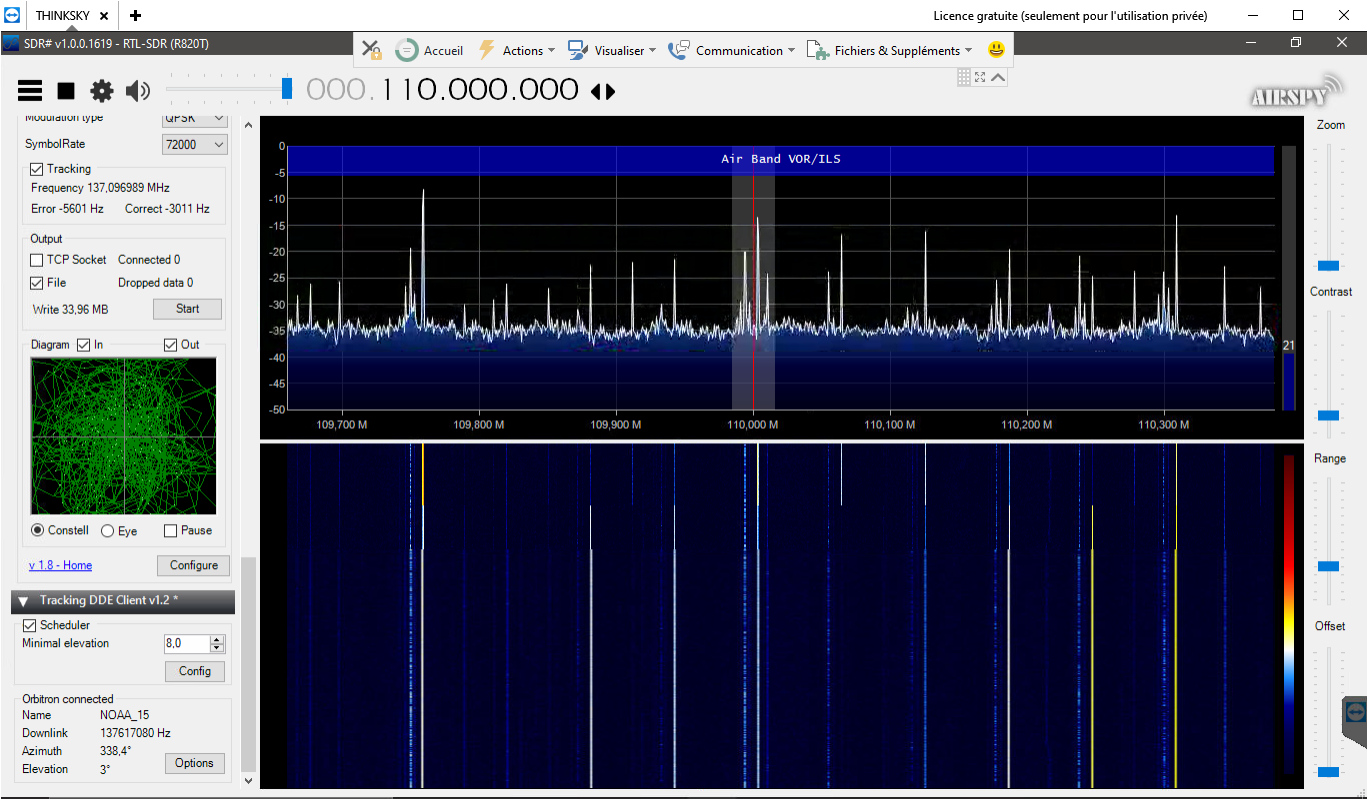
Task: Enable the Pause checkbox
Action: pos(171,531)
